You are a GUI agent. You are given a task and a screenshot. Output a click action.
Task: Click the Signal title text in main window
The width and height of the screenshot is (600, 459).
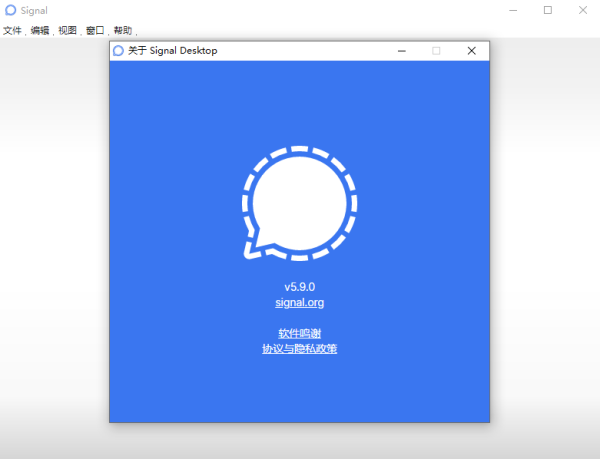pos(34,10)
